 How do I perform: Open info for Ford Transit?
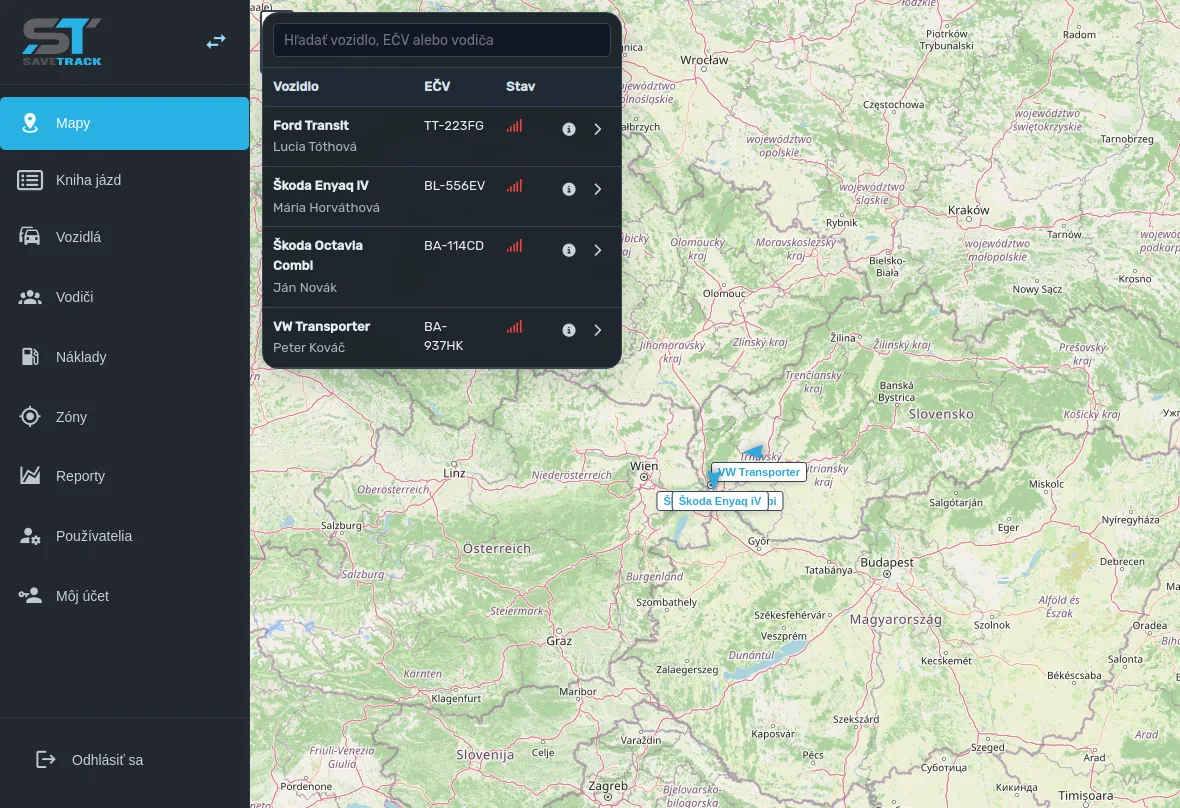click(x=569, y=129)
